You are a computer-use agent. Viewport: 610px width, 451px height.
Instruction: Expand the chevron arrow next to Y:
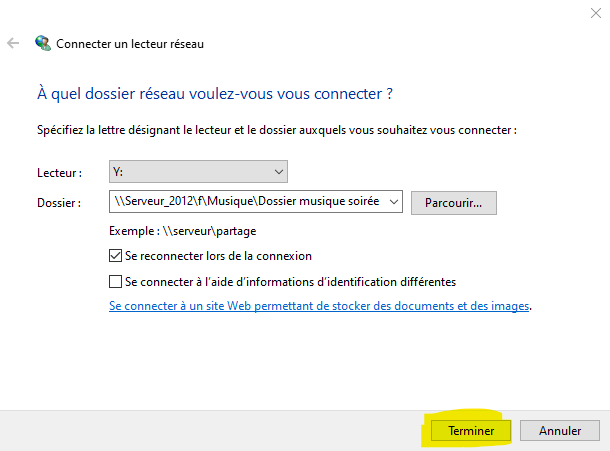tap(279, 172)
